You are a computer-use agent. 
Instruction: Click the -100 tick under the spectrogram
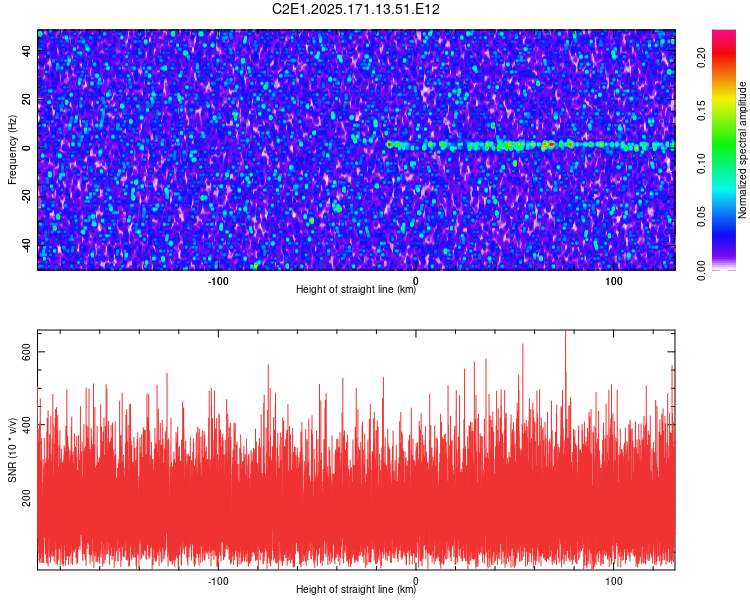tap(218, 281)
